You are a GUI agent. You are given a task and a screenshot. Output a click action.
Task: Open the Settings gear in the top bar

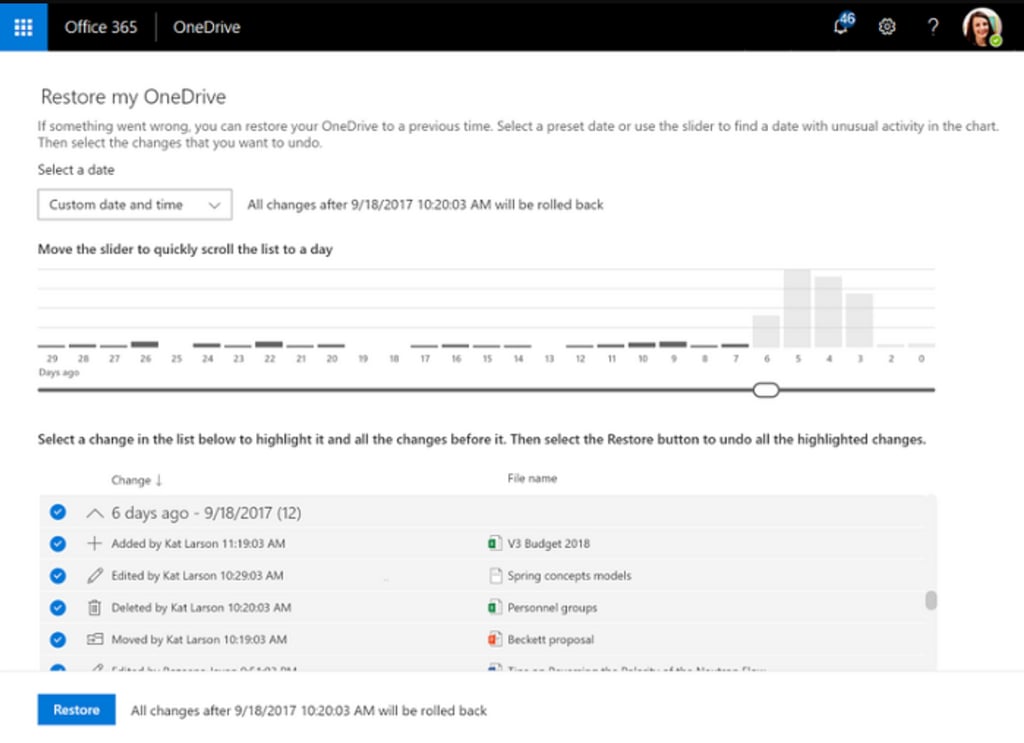886,27
